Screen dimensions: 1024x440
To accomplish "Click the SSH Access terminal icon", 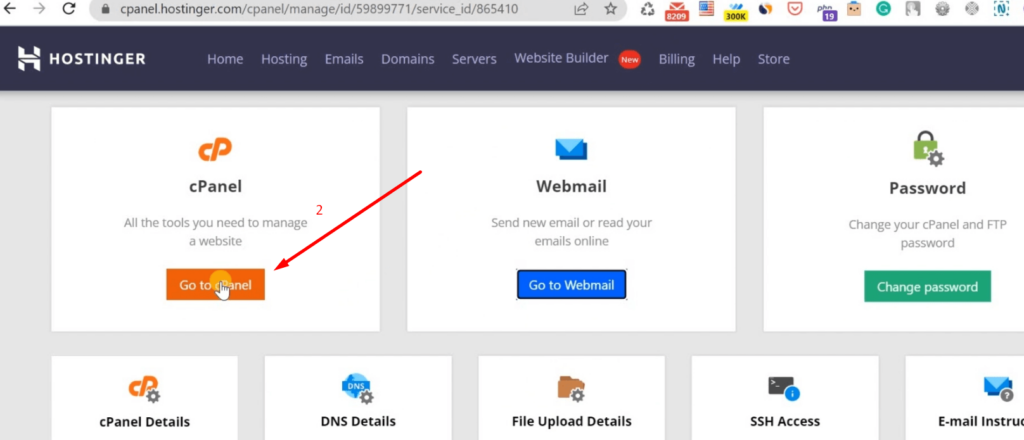I will (x=784, y=388).
